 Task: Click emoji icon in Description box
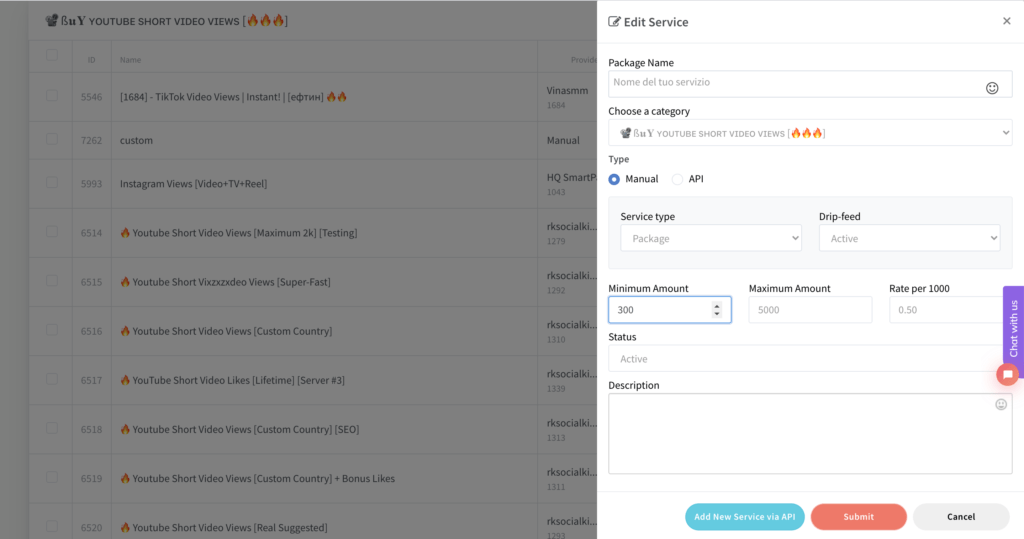point(1001,404)
